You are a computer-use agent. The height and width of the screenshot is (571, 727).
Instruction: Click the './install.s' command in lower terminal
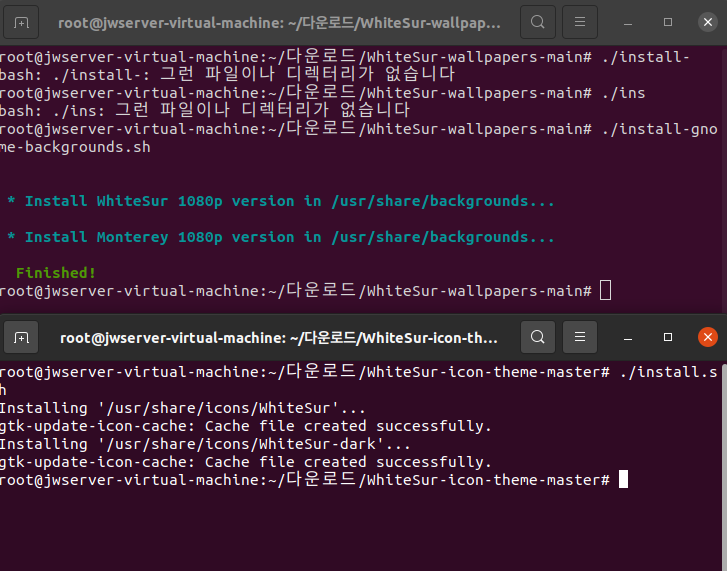pos(669,372)
